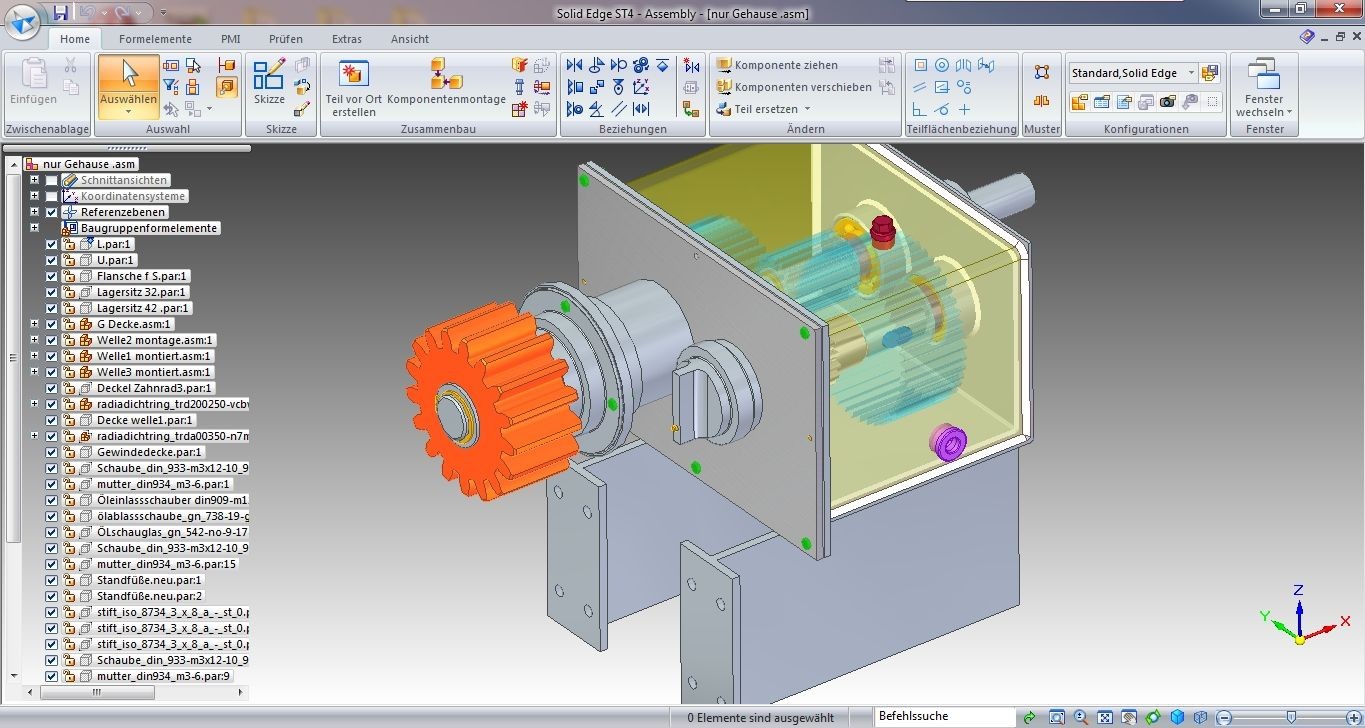Click the blue cube view icon in status bar
This screenshot has width=1365, height=728.
[x=1177, y=717]
